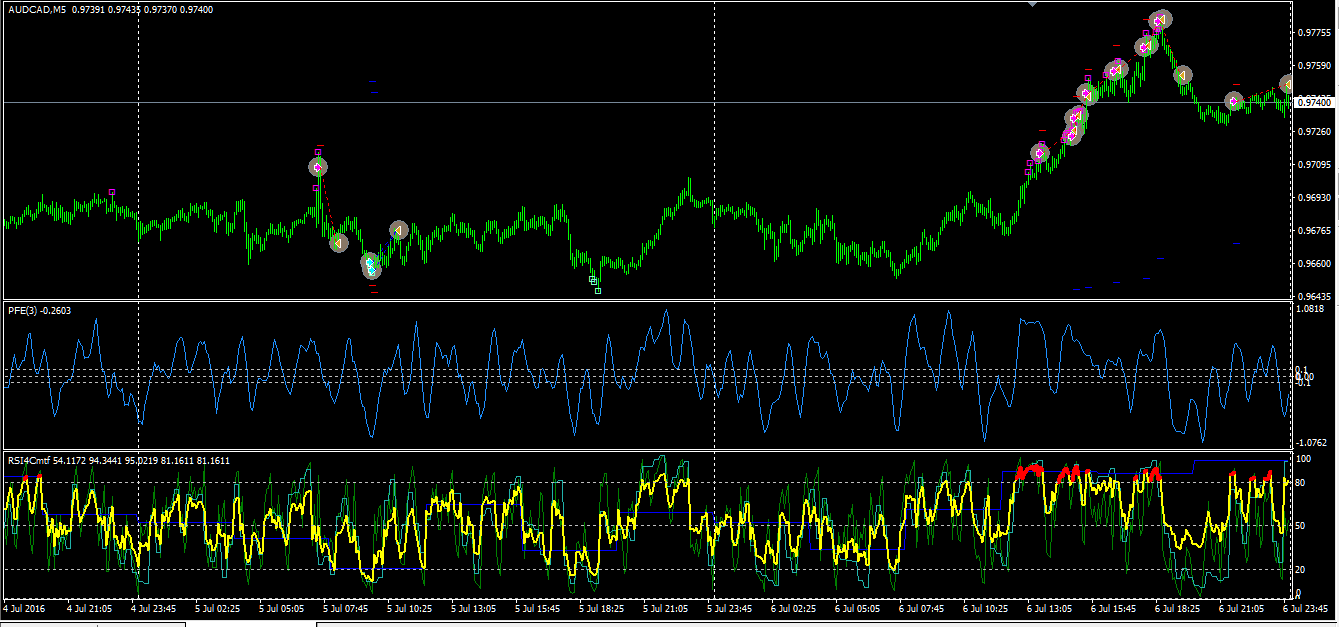Image resolution: width=1339 pixels, height=627 pixels.
Task: Click PFE scale value 1.0818
Action: (x=1310, y=309)
